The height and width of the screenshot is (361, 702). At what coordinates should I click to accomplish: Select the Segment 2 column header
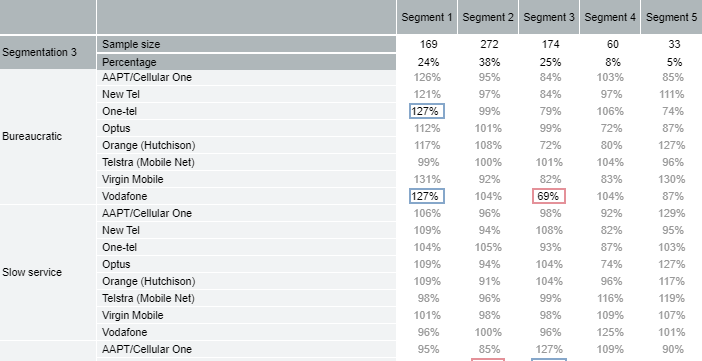488,17
